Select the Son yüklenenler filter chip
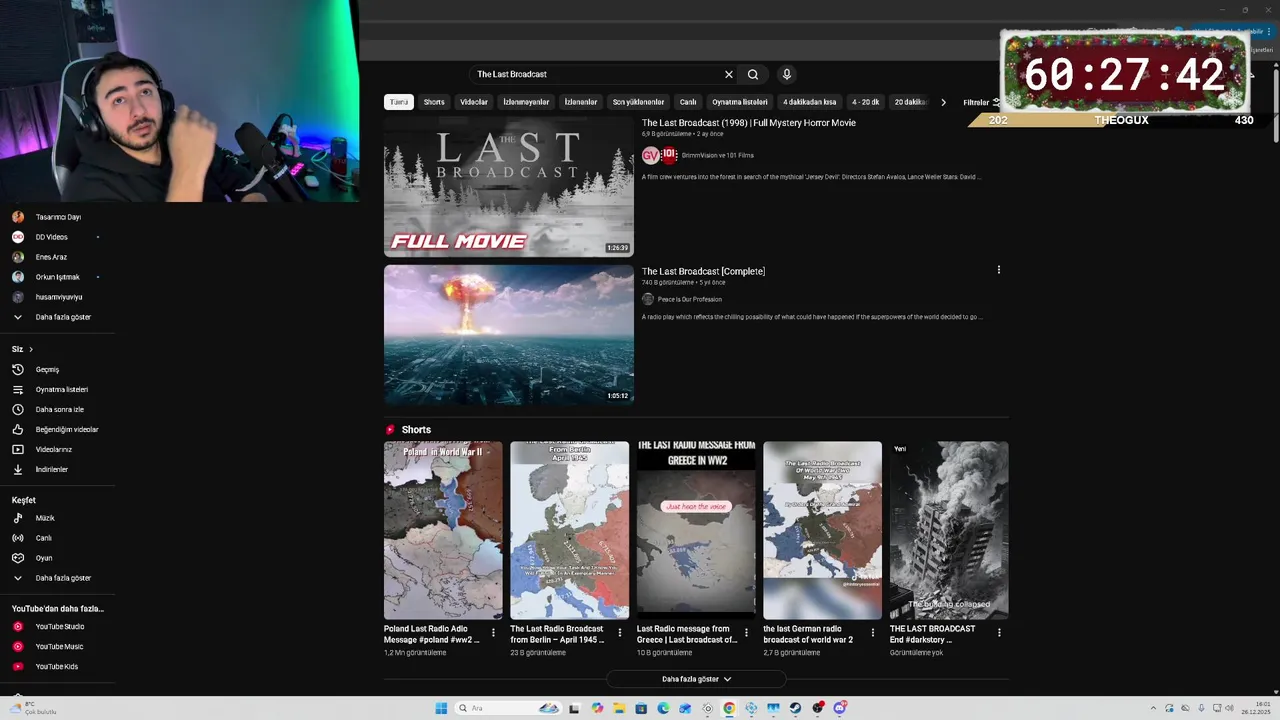Screen dimensions: 1280x720 click(x=638, y=102)
